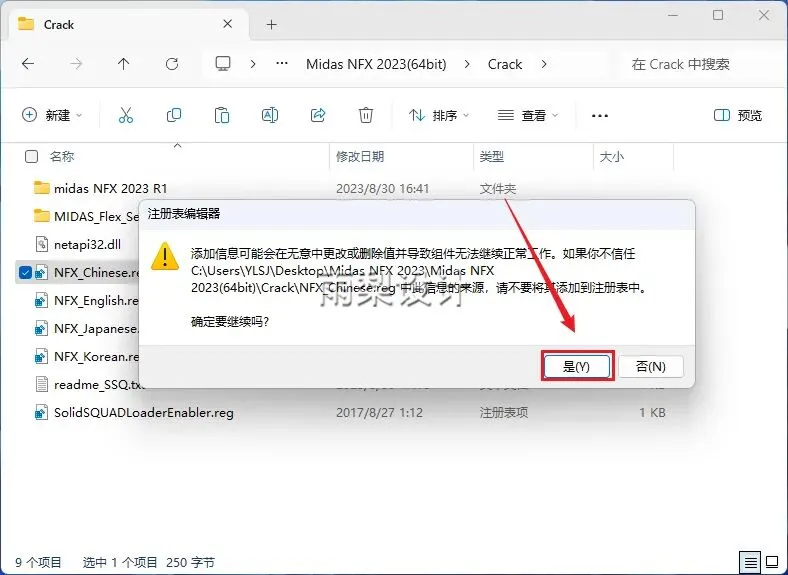The width and height of the screenshot is (788, 575).
Task: Toggle the 预览 preview pane
Action: pos(738,115)
